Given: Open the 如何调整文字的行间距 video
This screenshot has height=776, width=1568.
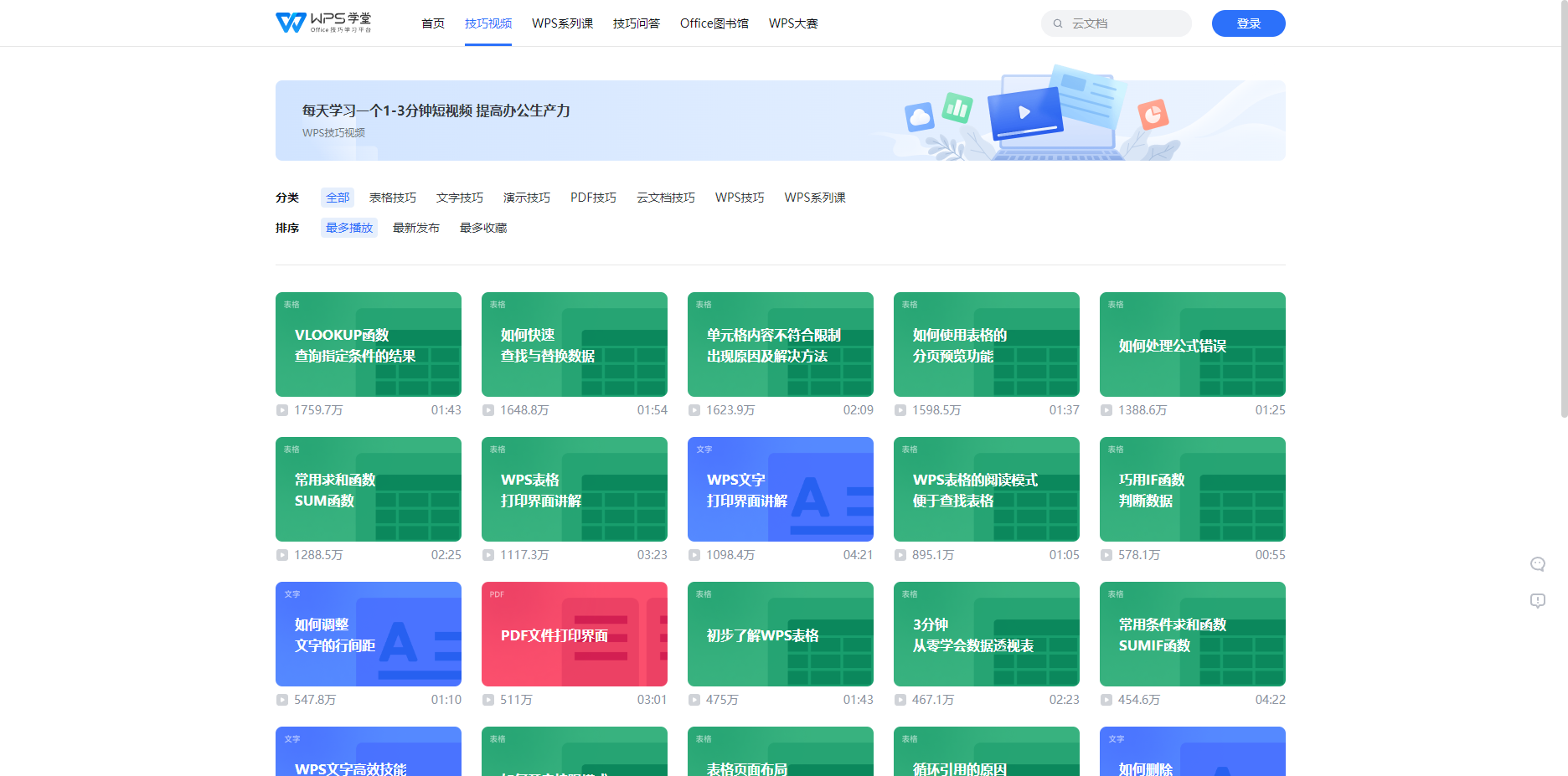Looking at the screenshot, I should coord(369,634).
